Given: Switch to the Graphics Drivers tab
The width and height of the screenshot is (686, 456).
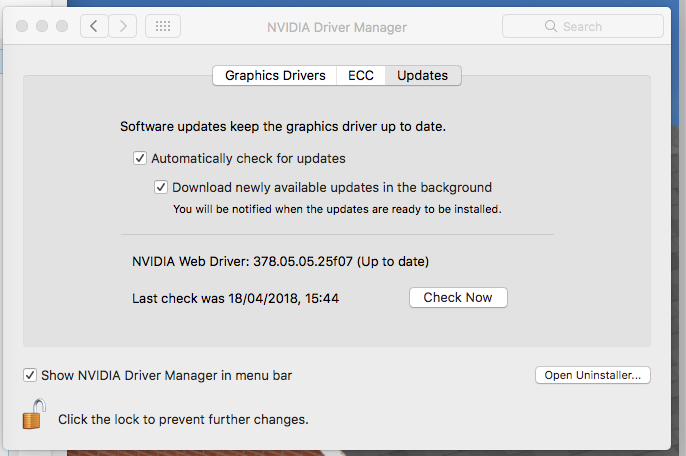Looking at the screenshot, I should click(x=275, y=76).
